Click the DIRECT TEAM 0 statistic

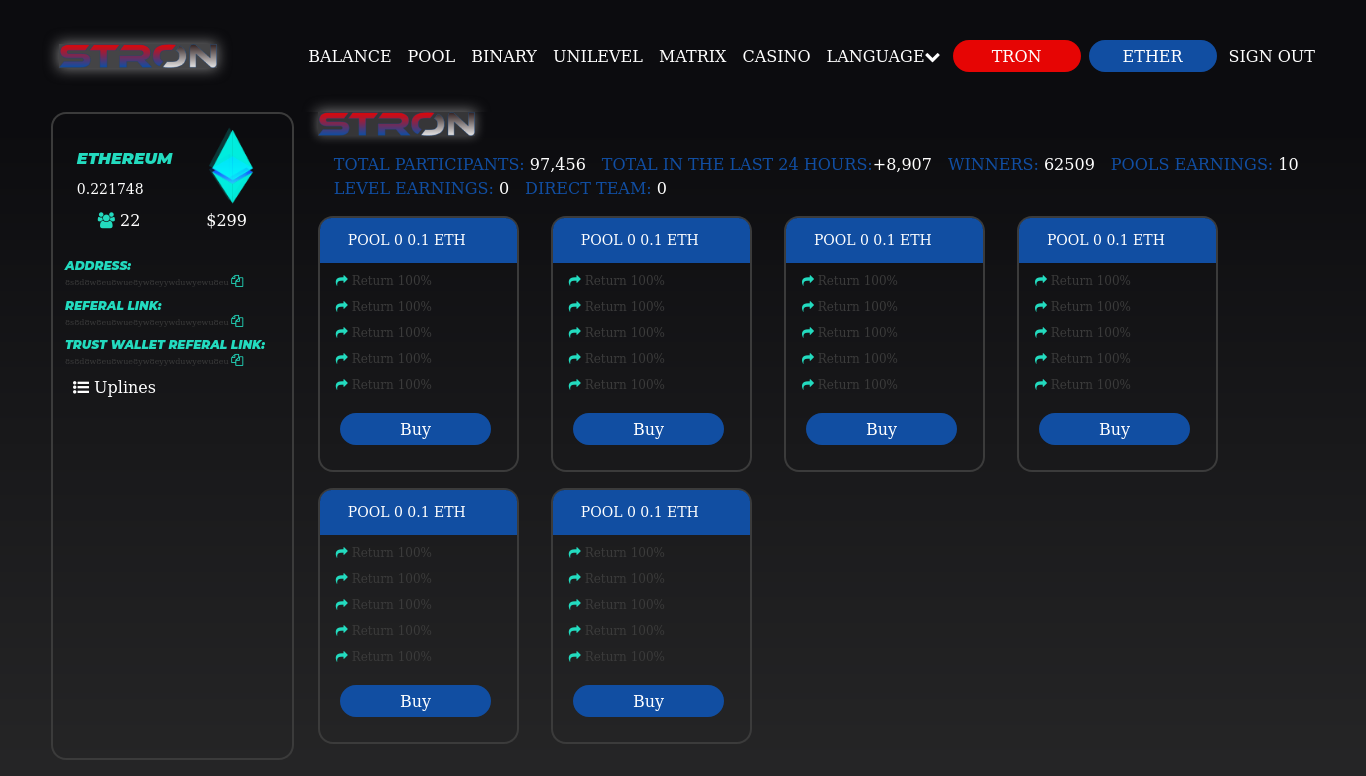[596, 188]
